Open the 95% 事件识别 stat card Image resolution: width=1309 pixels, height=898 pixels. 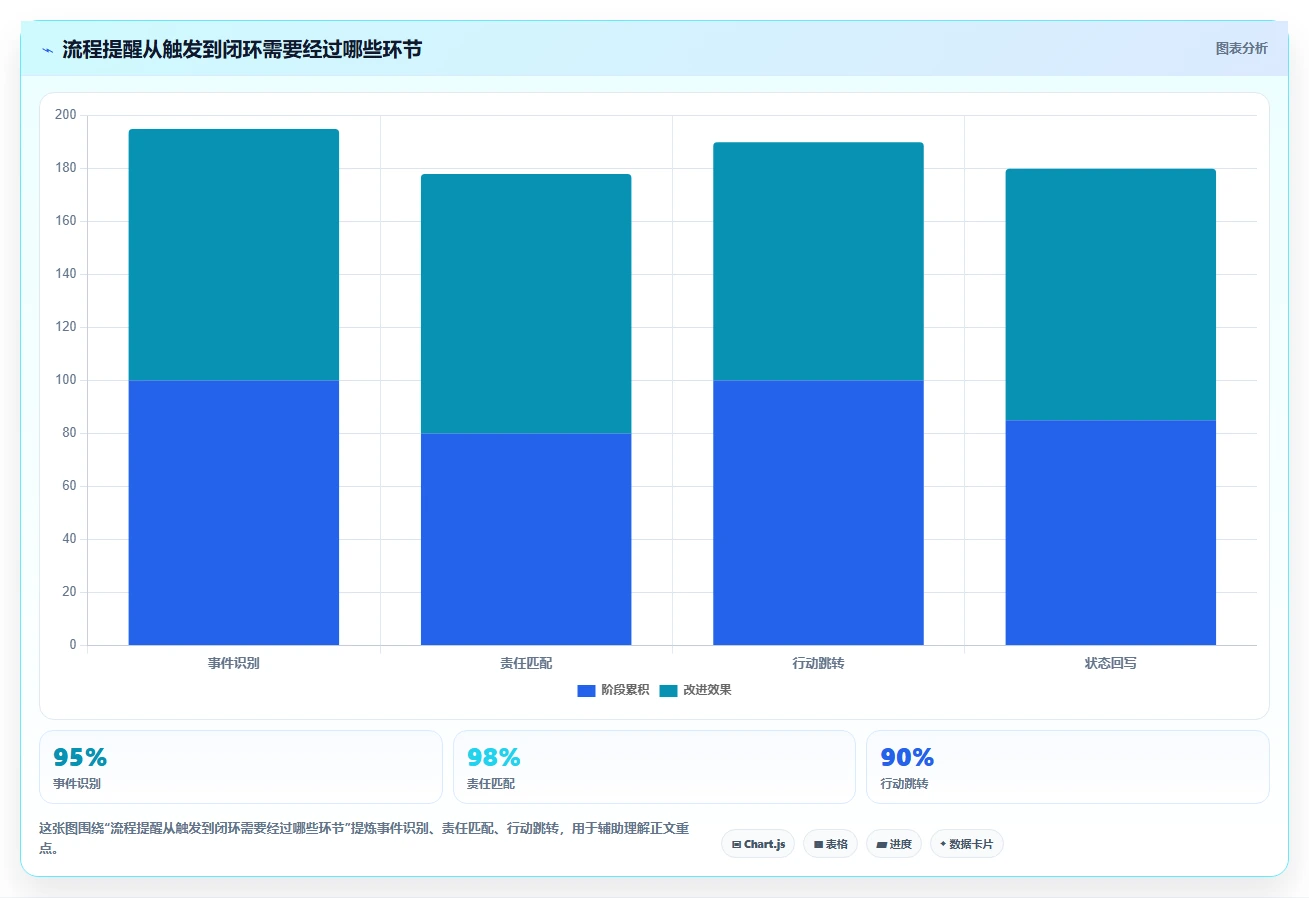[241, 767]
